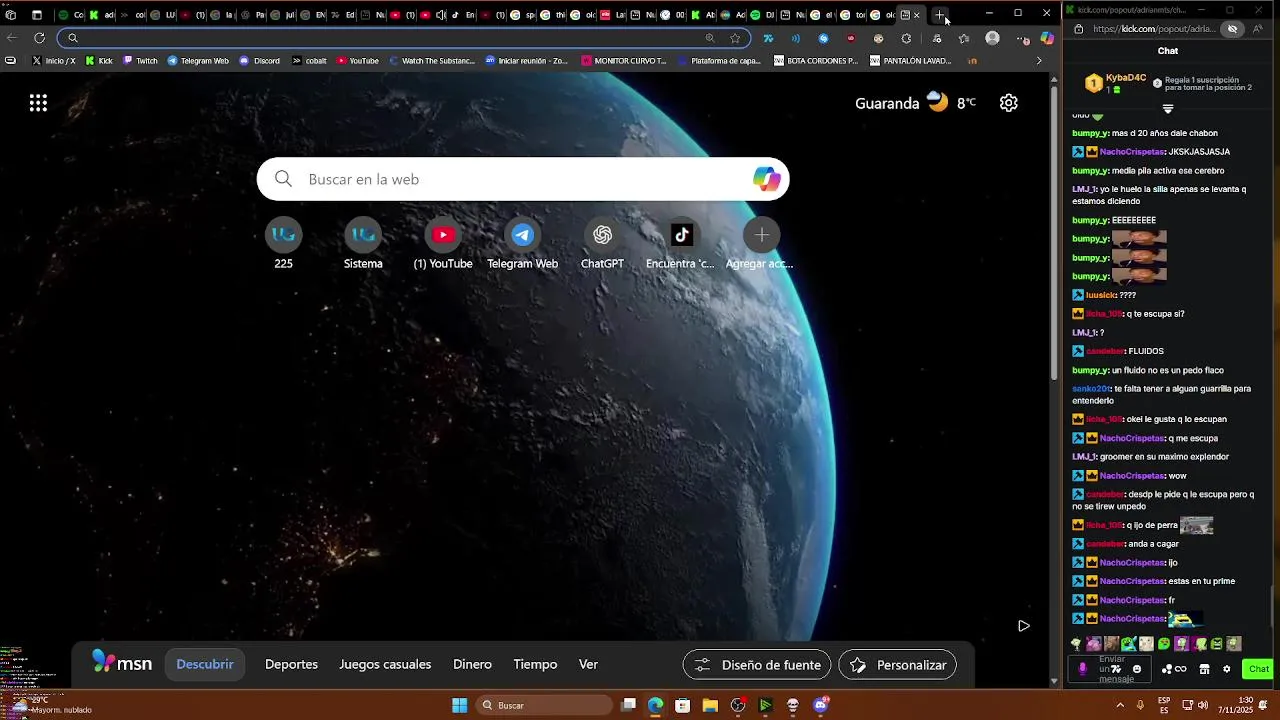Open the Kick shop storefront icon

click(x=1204, y=669)
